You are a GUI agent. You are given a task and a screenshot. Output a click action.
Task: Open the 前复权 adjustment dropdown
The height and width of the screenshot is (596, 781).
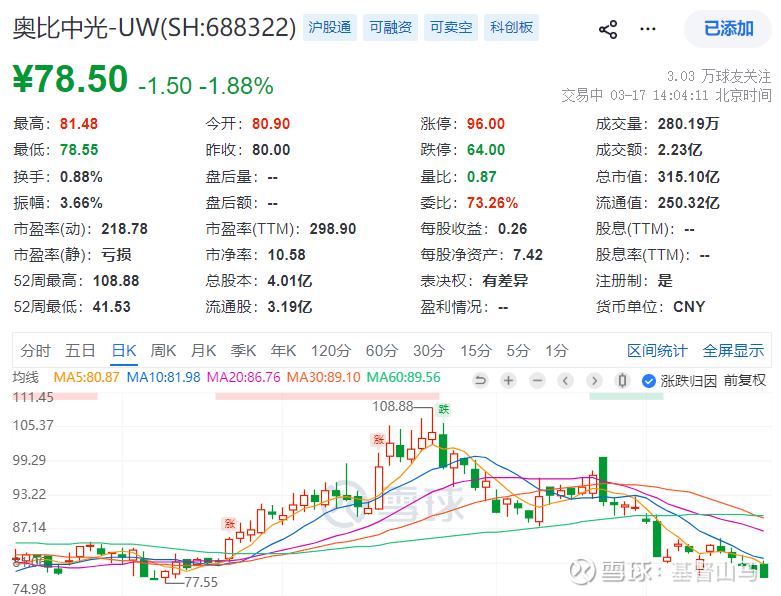[x=745, y=381]
